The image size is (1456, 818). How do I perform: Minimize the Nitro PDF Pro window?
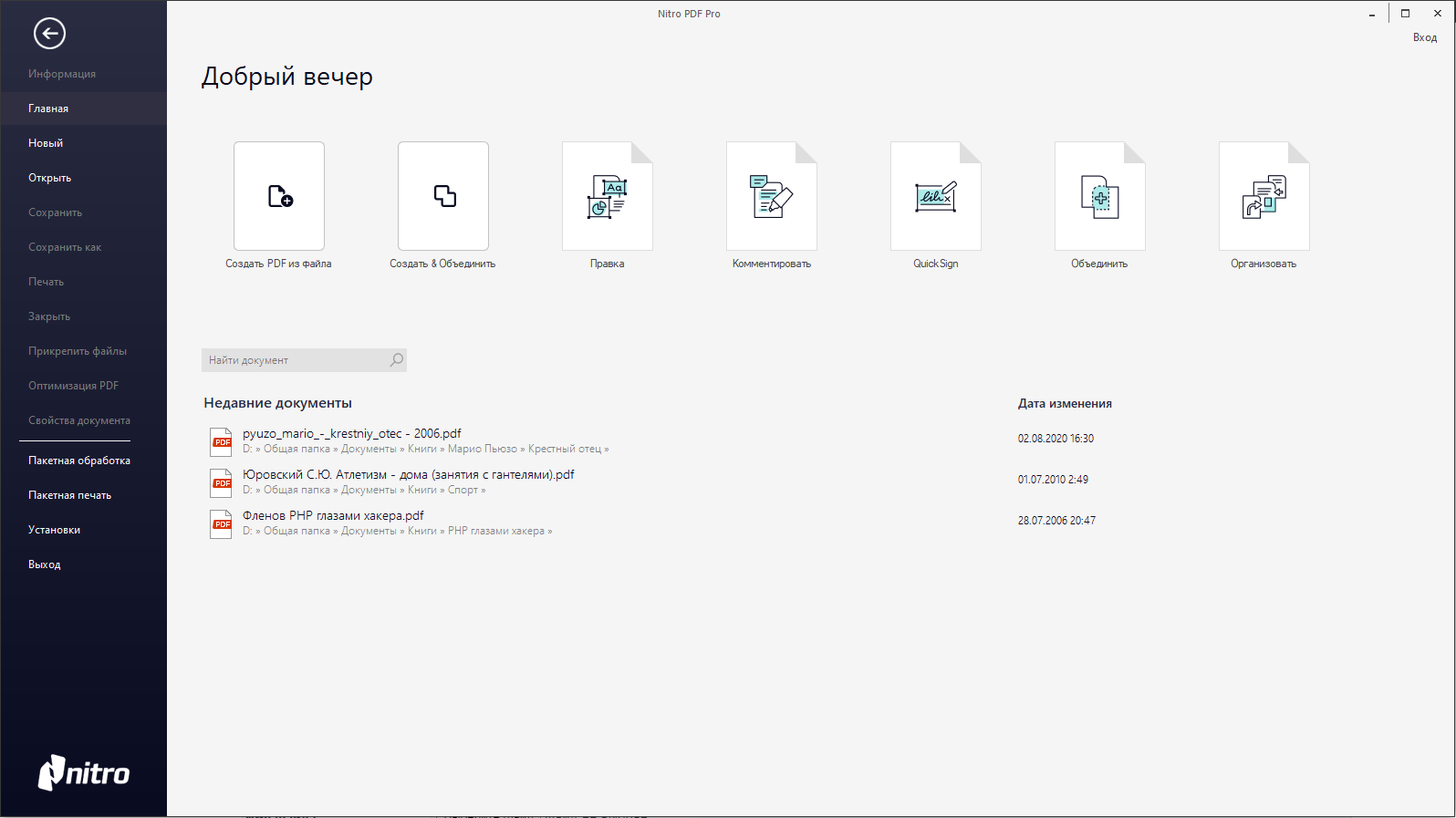tap(1372, 14)
